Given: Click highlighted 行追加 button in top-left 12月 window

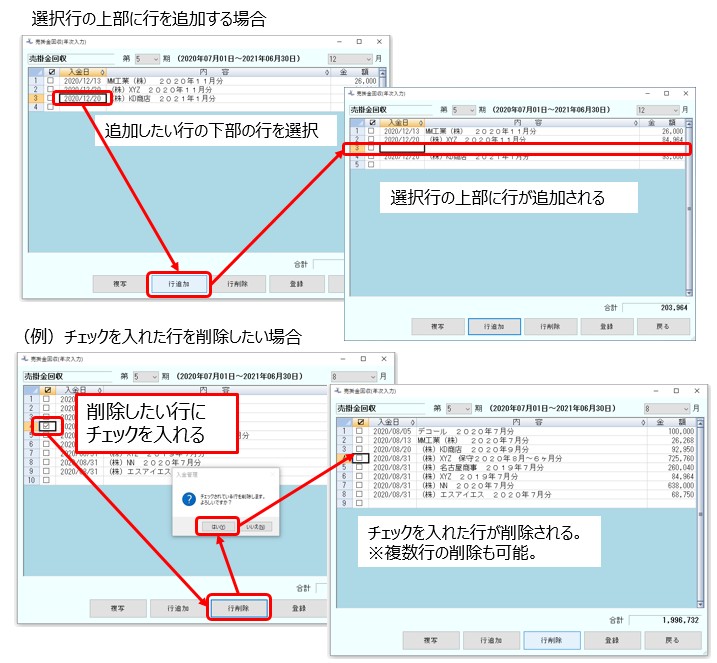Looking at the screenshot, I should (179, 284).
